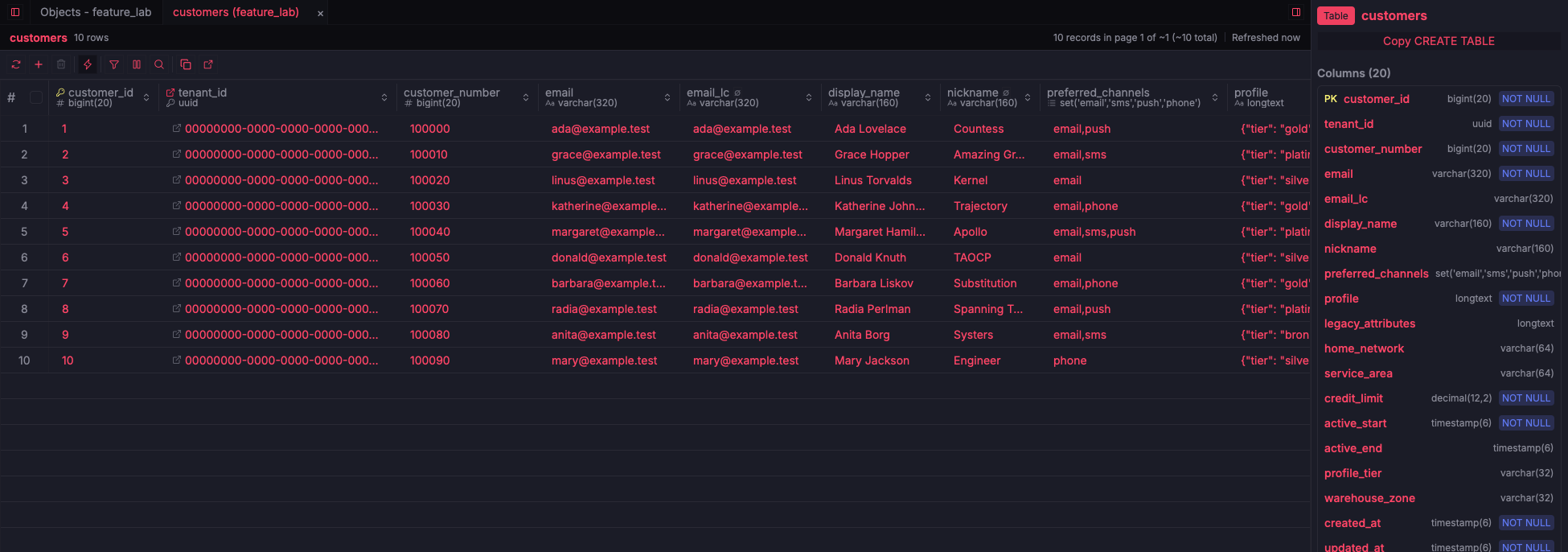
Task: Select the ada@example.test email cell
Action: coord(609,129)
